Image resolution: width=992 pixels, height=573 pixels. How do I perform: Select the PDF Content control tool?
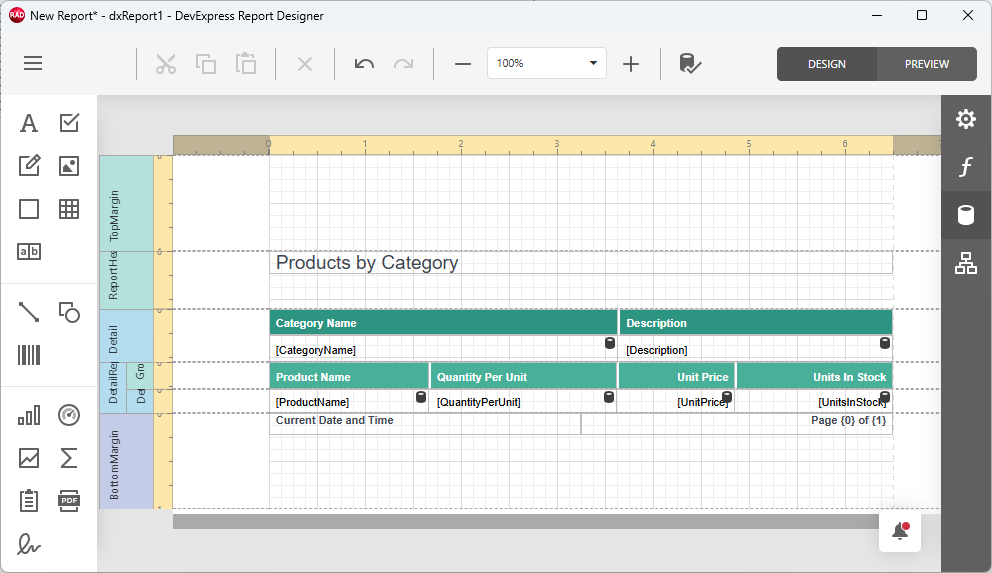(x=69, y=501)
